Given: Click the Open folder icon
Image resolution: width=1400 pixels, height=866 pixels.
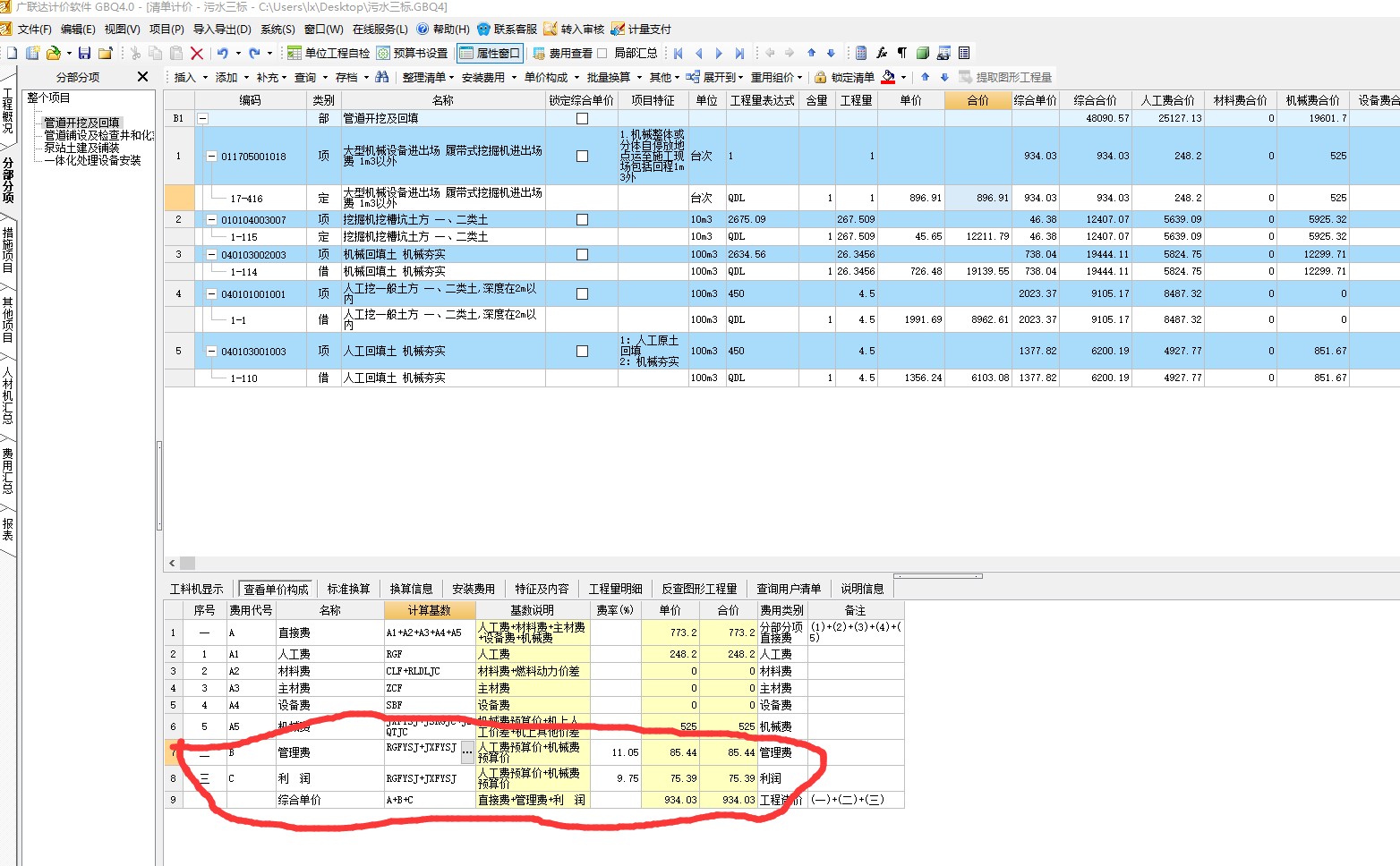Looking at the screenshot, I should 54,54.
